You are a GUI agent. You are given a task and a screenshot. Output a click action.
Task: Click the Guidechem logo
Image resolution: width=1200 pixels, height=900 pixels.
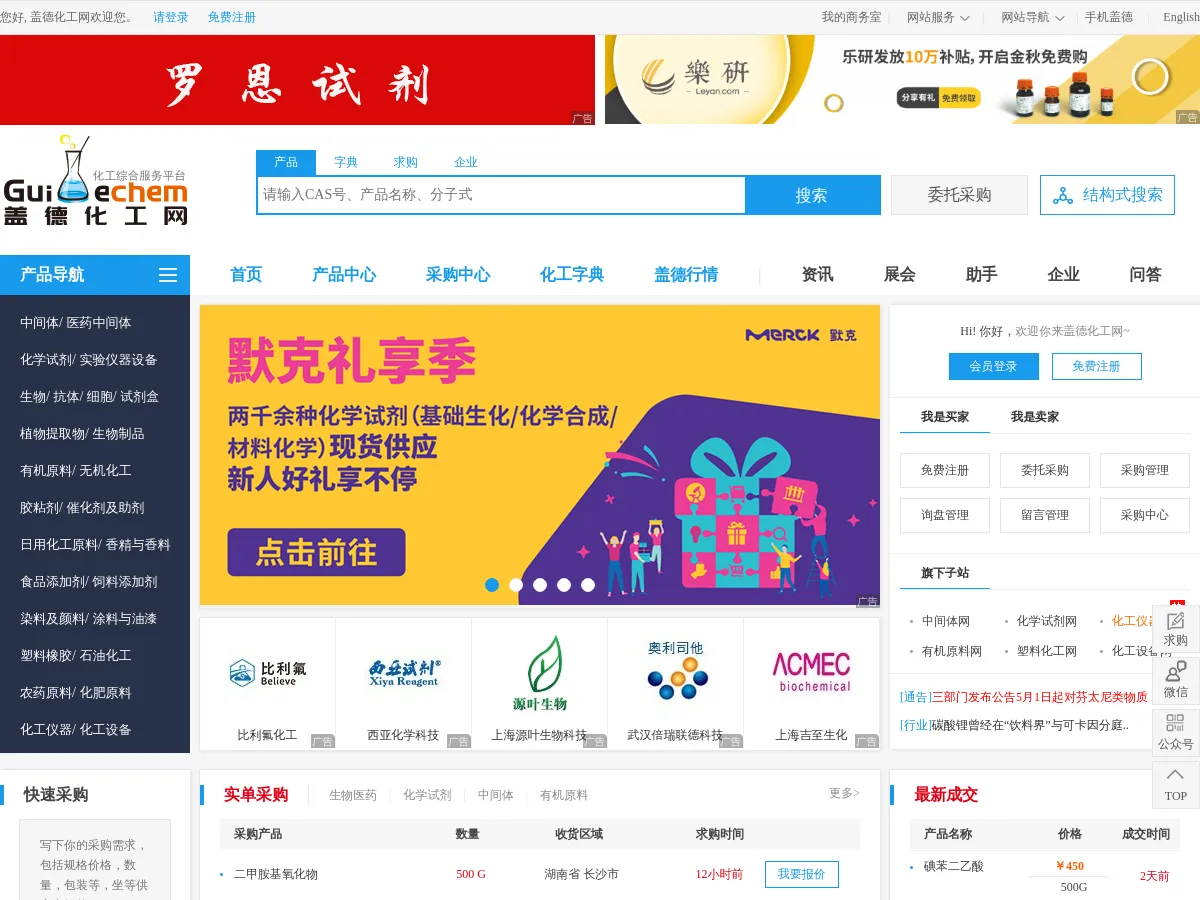[95, 180]
